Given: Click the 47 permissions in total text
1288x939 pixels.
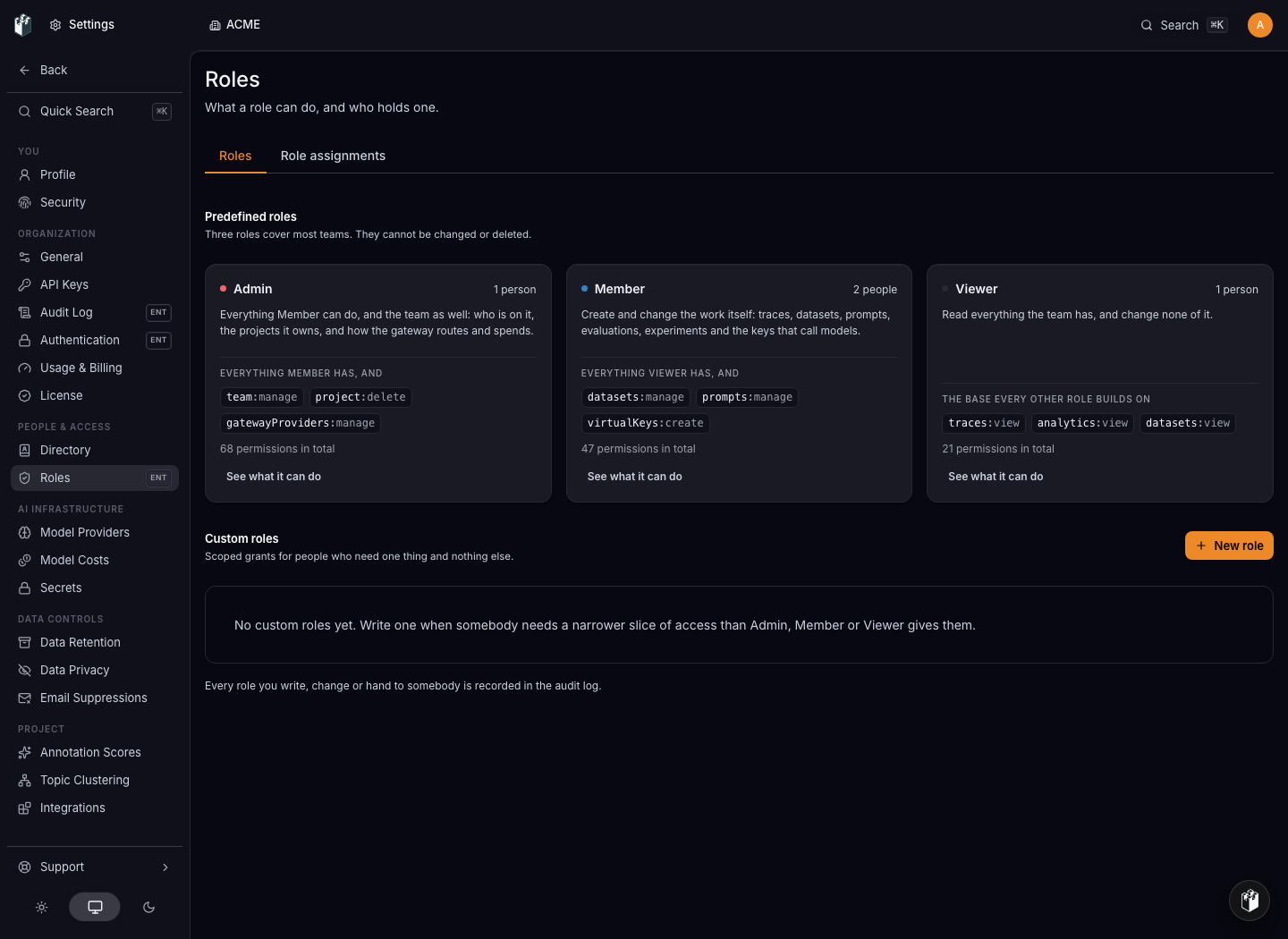Looking at the screenshot, I should click(x=639, y=449).
